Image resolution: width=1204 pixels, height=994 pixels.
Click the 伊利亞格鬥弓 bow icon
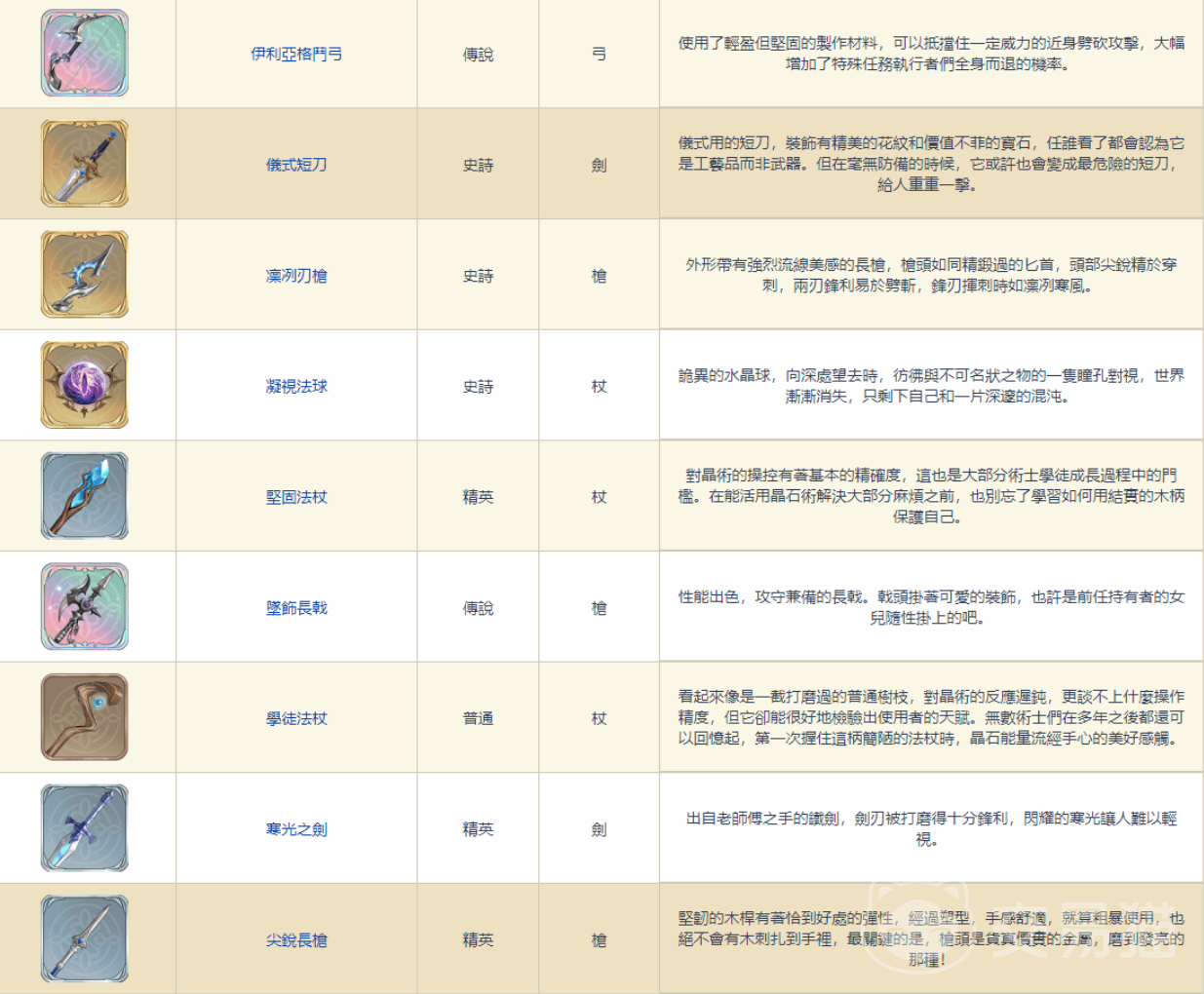pyautogui.click(x=85, y=54)
